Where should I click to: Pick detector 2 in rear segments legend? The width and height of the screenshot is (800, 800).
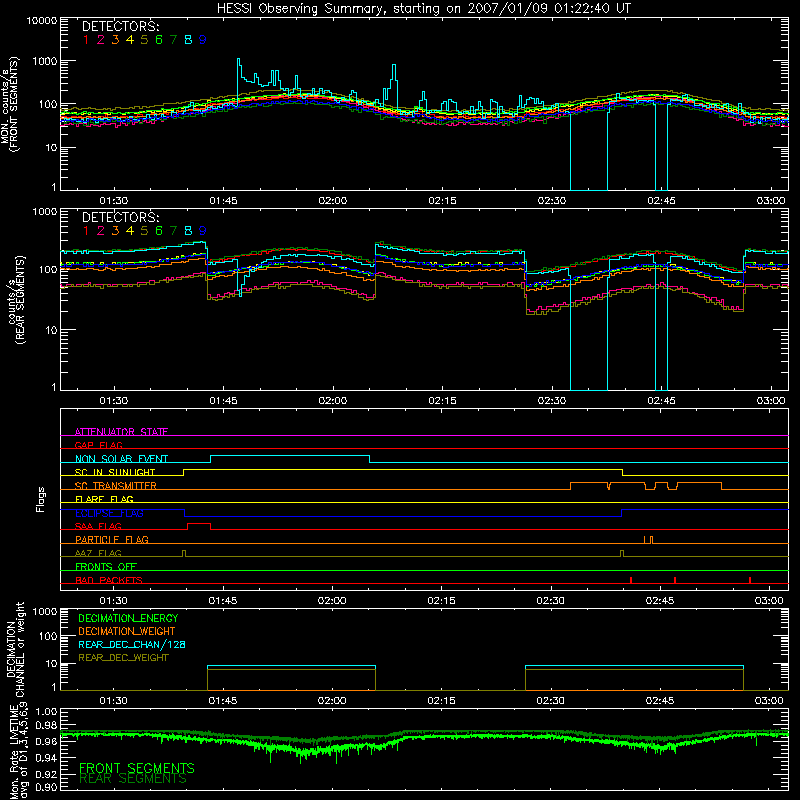pyautogui.click(x=101, y=231)
